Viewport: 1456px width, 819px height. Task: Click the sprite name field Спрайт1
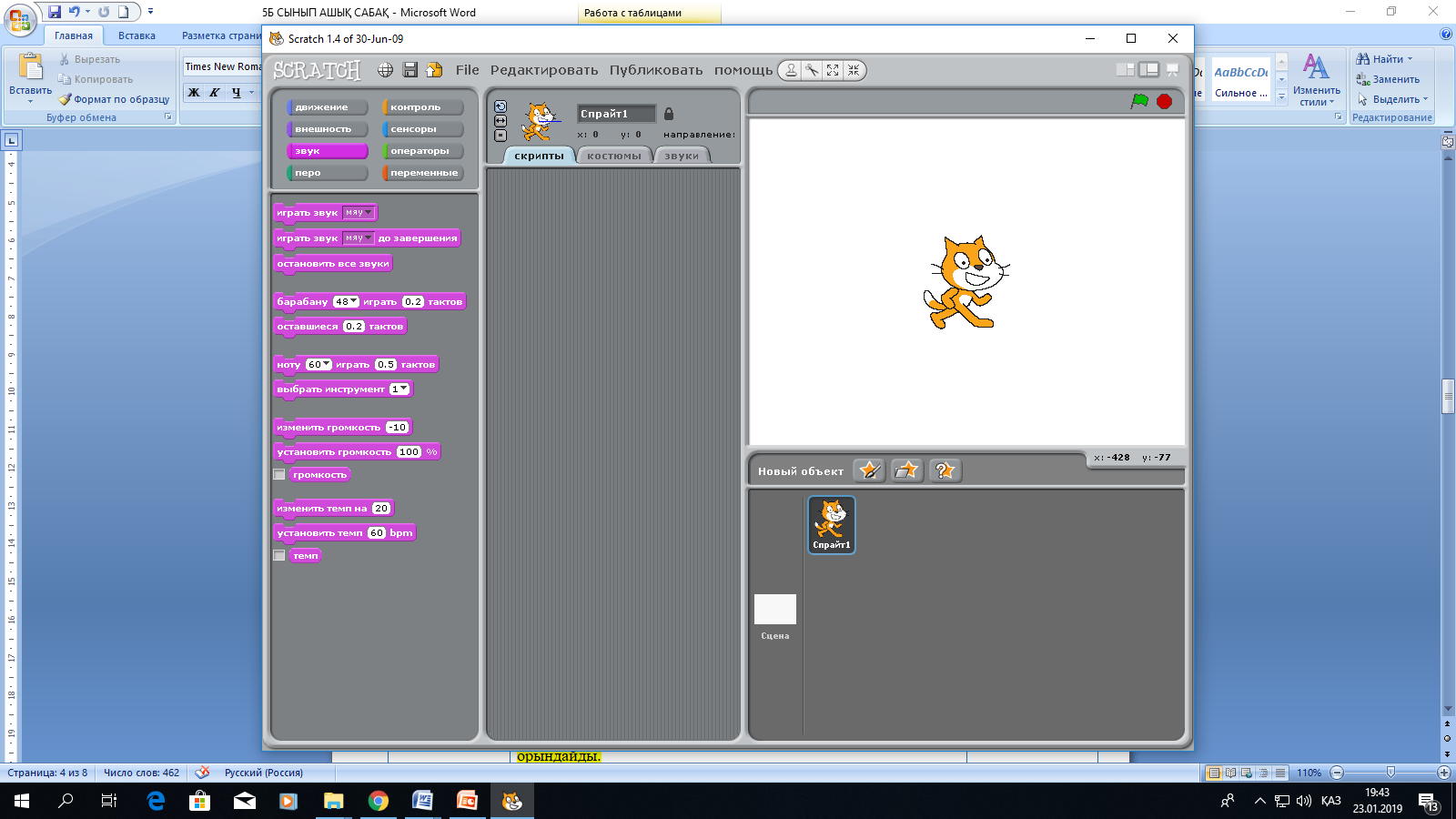[x=616, y=114]
